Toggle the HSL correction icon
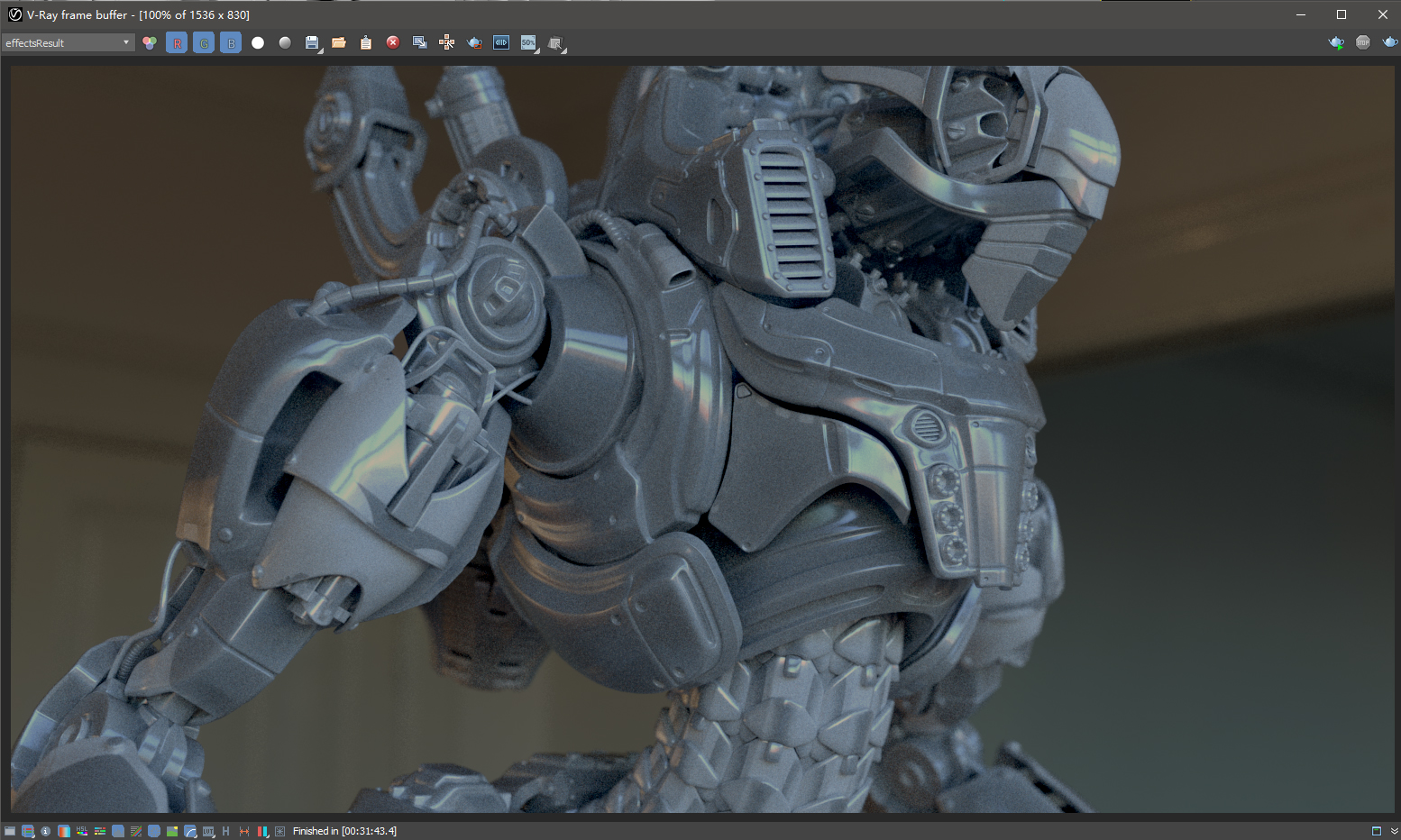The image size is (1401, 840). [x=82, y=831]
